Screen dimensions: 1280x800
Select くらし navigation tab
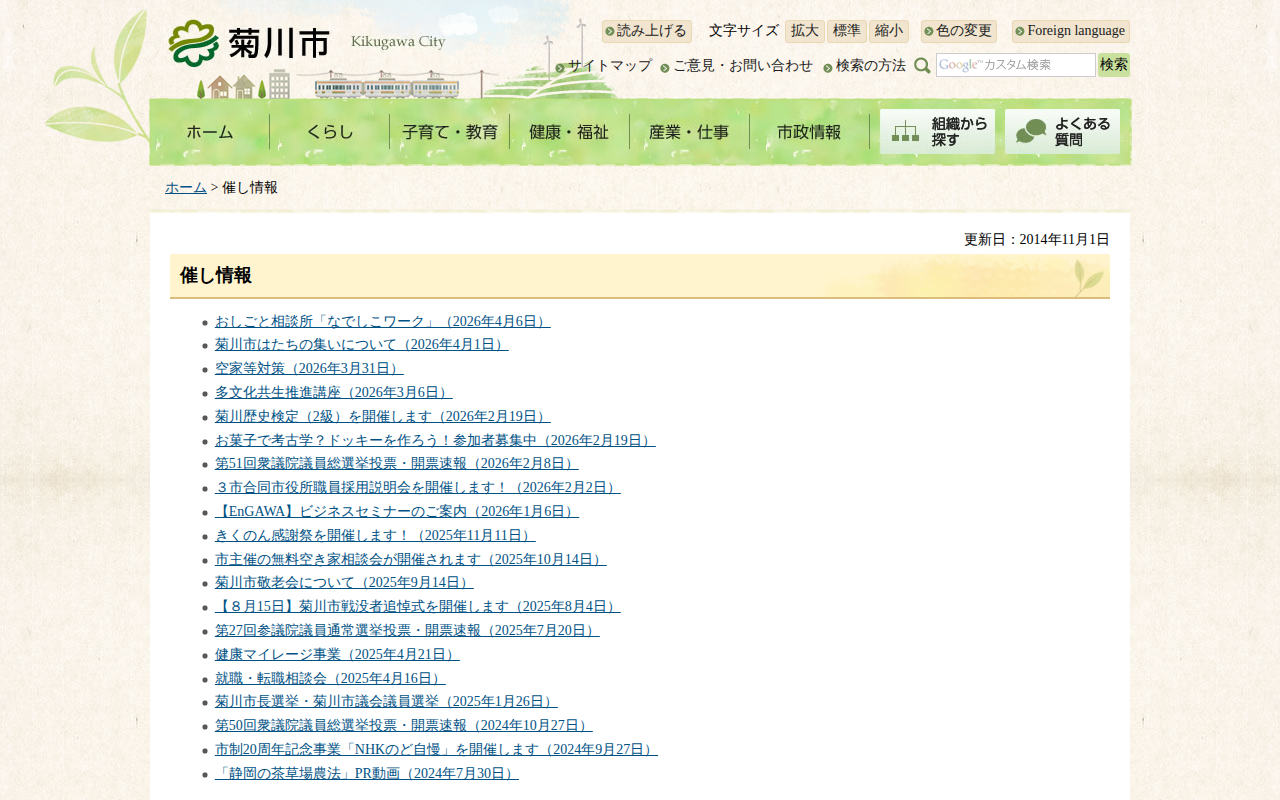pos(330,132)
